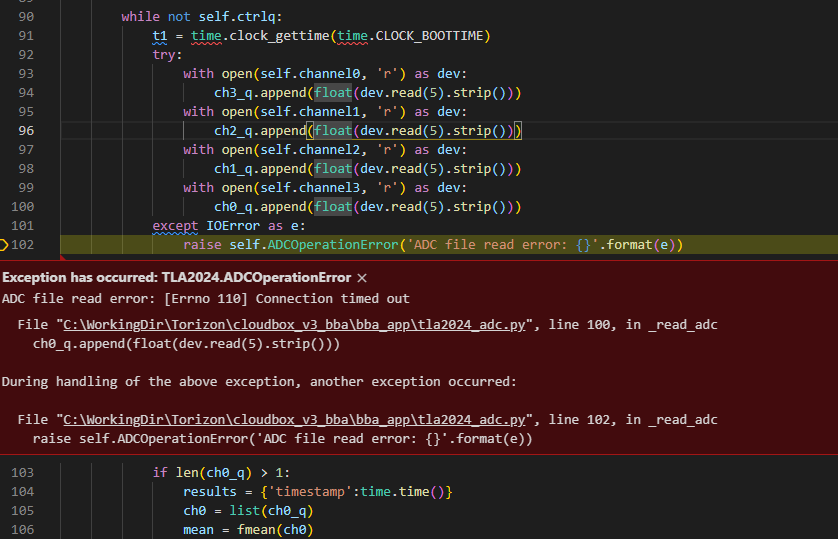Click 'IOError' in except clause
This screenshot has height=539, width=838.
233,226
